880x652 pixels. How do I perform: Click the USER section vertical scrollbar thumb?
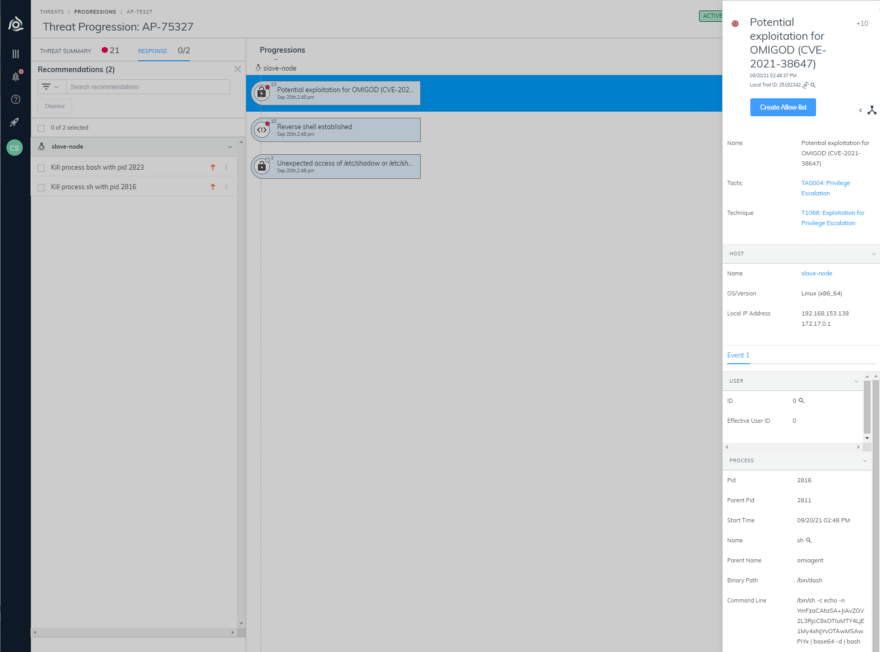click(x=867, y=406)
